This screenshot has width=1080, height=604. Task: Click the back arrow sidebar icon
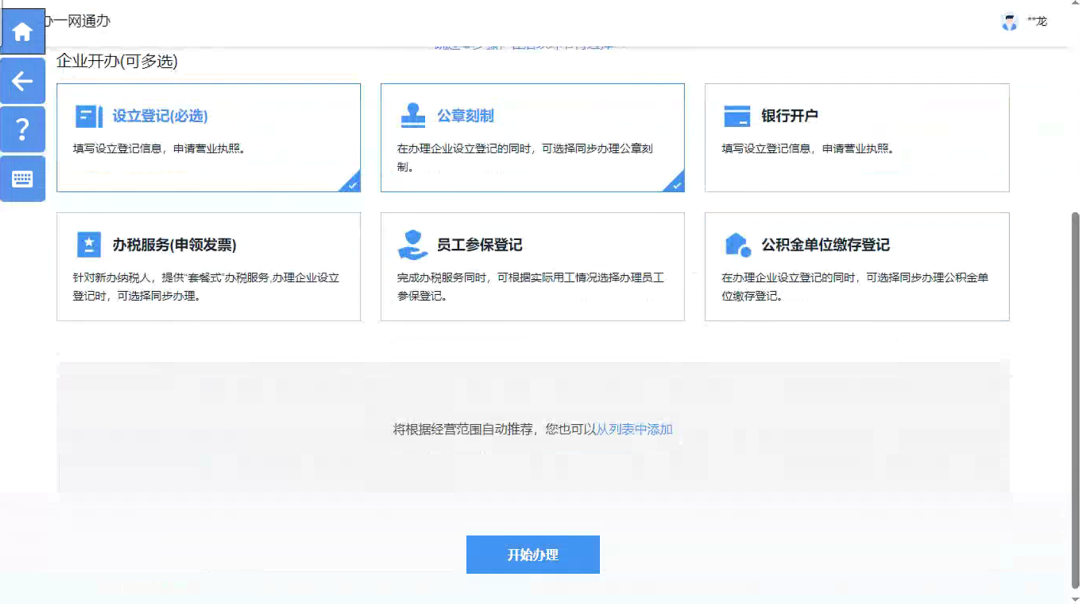(x=22, y=81)
